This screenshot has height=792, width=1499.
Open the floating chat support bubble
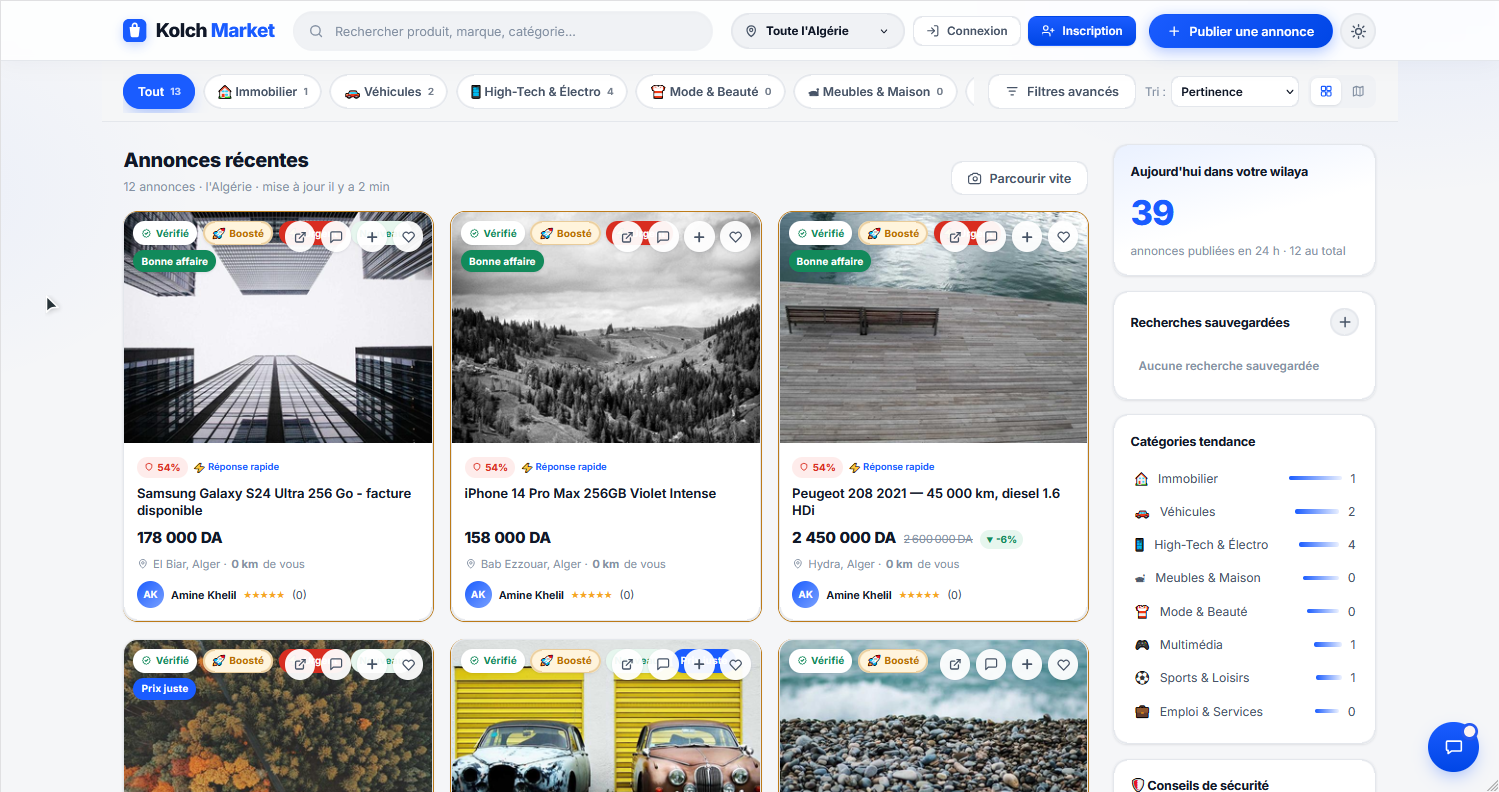point(1453,746)
